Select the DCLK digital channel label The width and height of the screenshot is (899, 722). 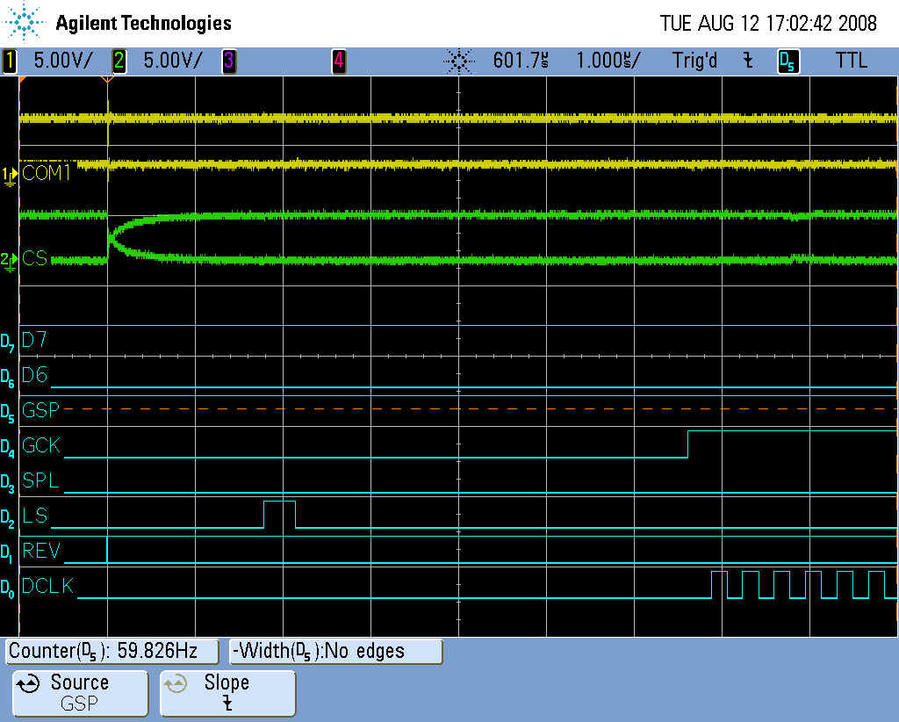pyautogui.click(x=47, y=586)
